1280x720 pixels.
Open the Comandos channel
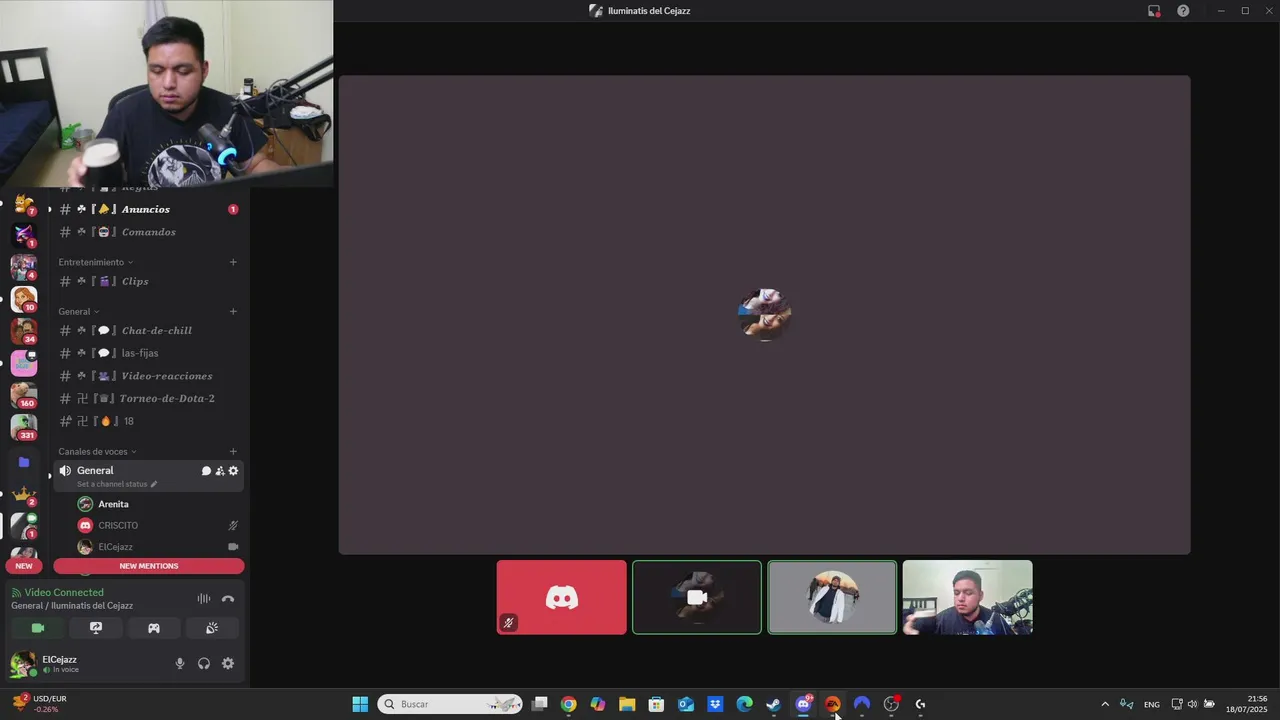[x=148, y=232]
